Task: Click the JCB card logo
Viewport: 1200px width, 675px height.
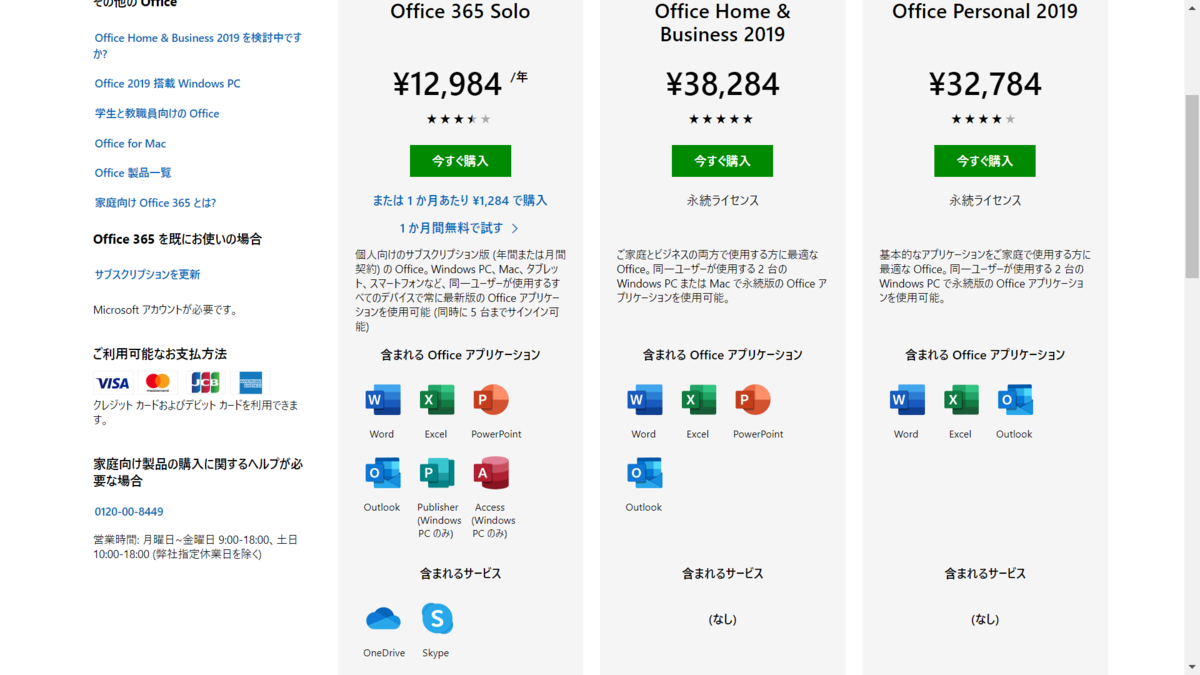Action: click(x=205, y=383)
